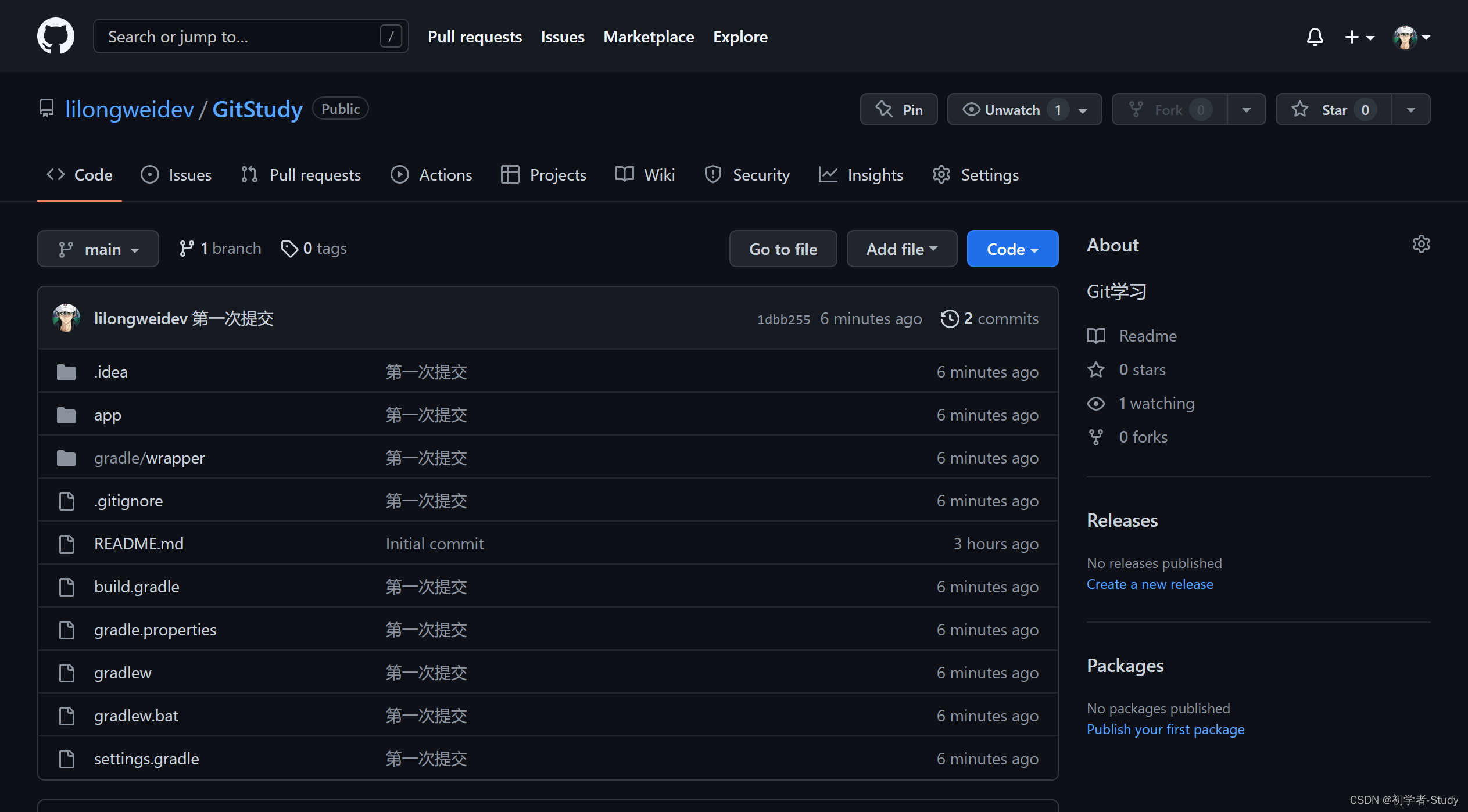Click the Issues navigation icon

click(149, 174)
